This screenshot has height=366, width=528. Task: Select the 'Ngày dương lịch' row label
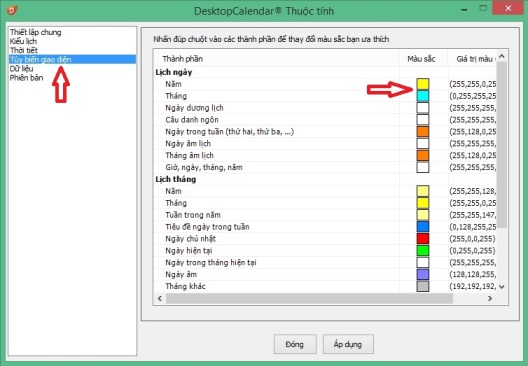(x=194, y=108)
